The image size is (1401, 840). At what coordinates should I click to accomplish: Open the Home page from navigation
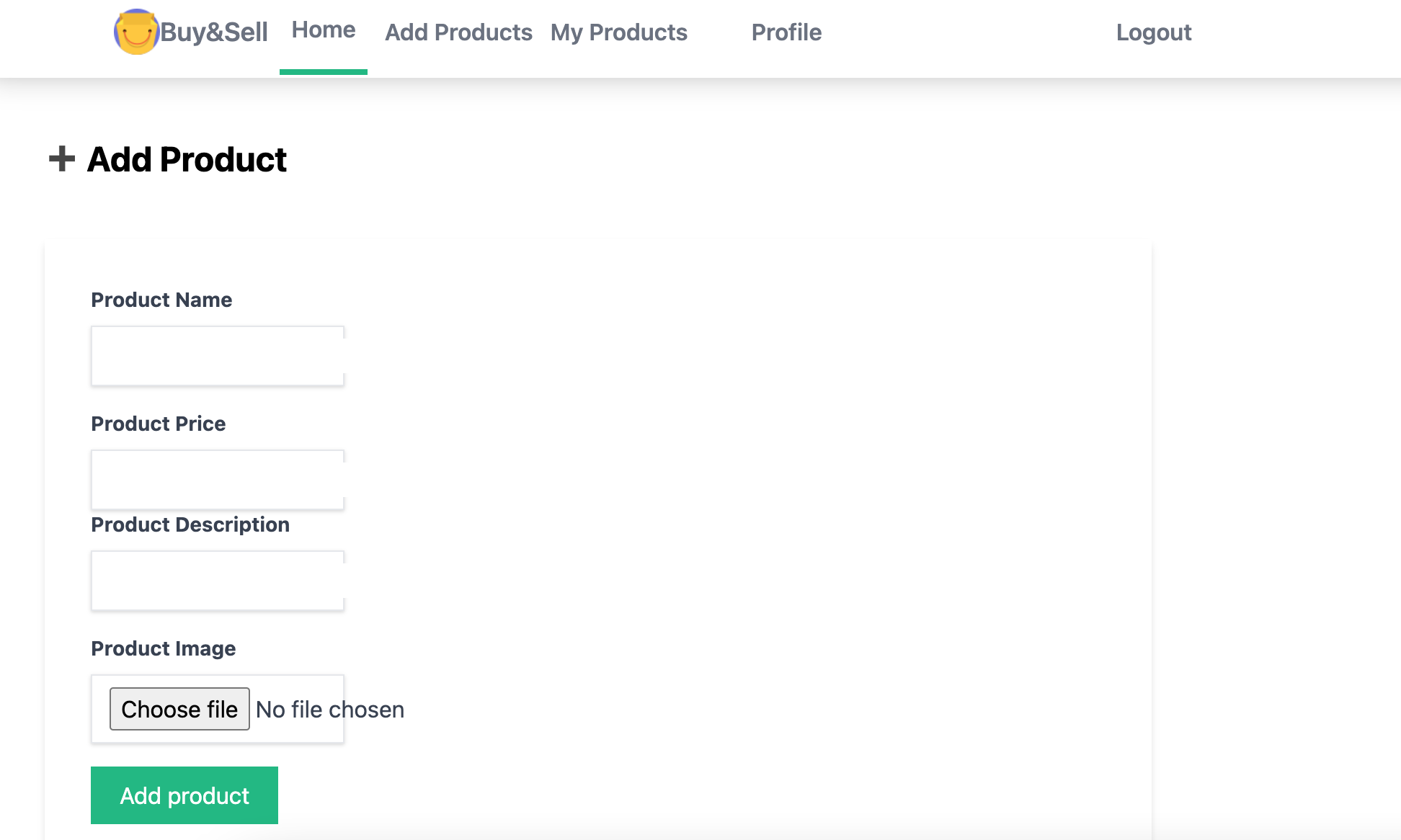coord(323,30)
